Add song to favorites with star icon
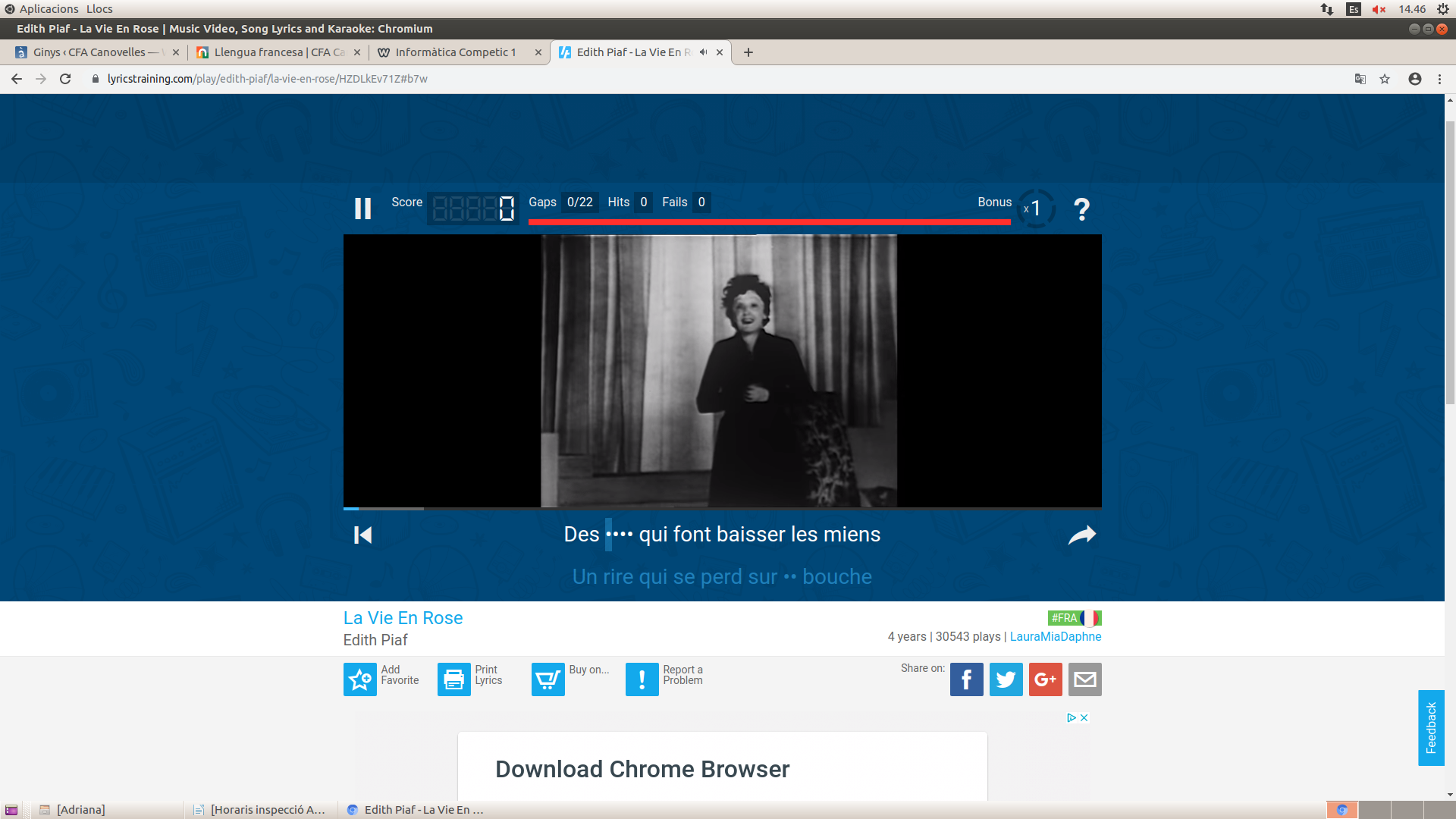Image resolution: width=1456 pixels, height=819 pixels. click(360, 679)
